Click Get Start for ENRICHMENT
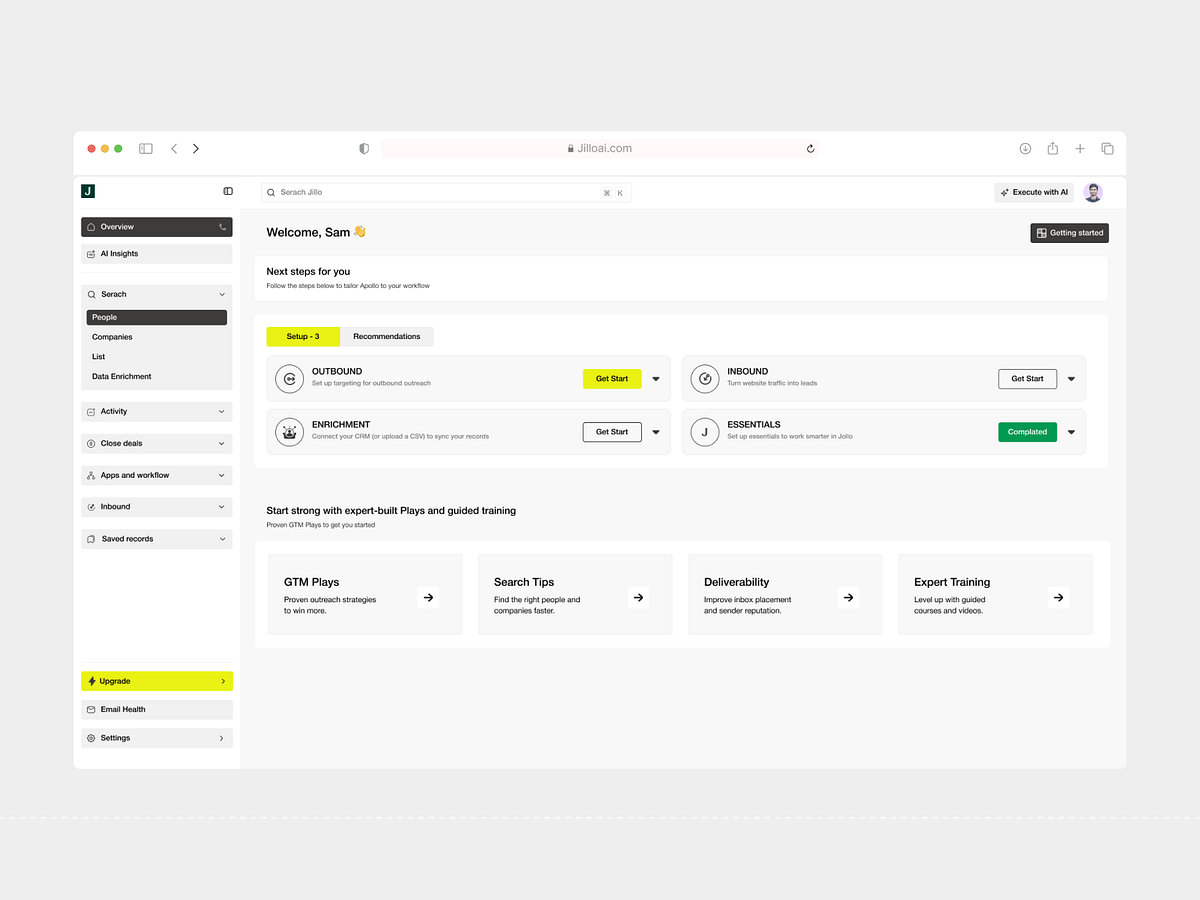The image size is (1200, 900). coord(612,432)
